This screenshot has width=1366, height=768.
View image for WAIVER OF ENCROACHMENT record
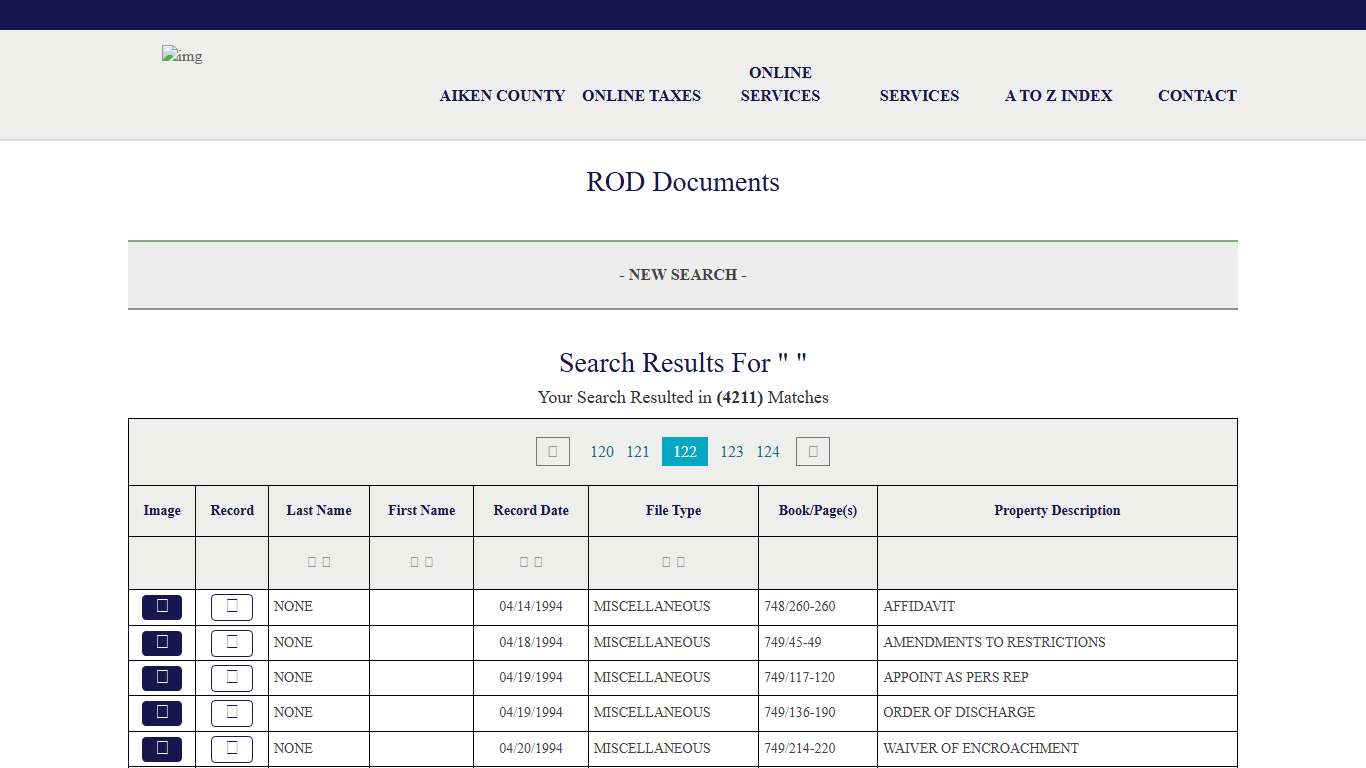pos(161,748)
